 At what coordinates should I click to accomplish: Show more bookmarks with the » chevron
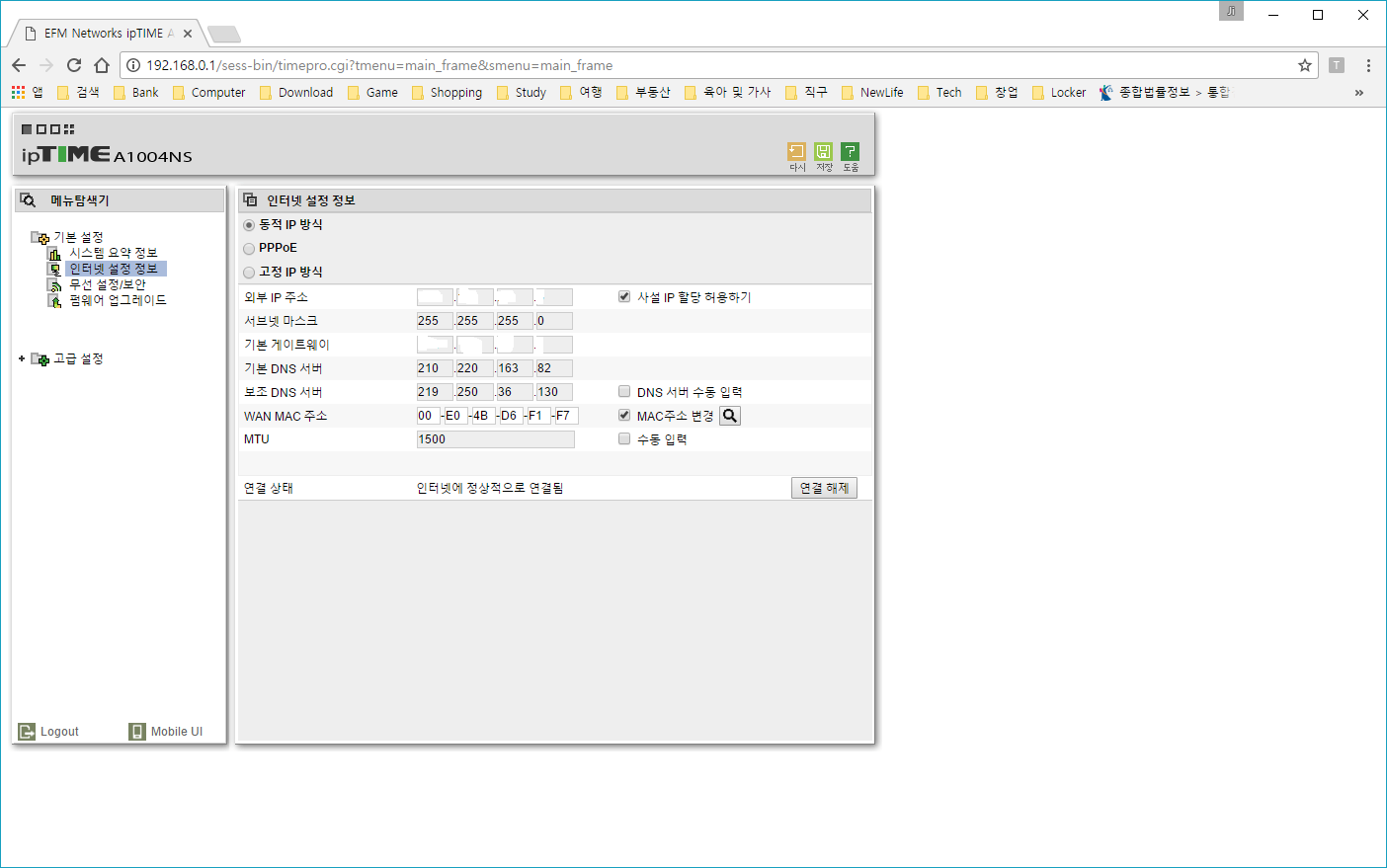point(1359,93)
